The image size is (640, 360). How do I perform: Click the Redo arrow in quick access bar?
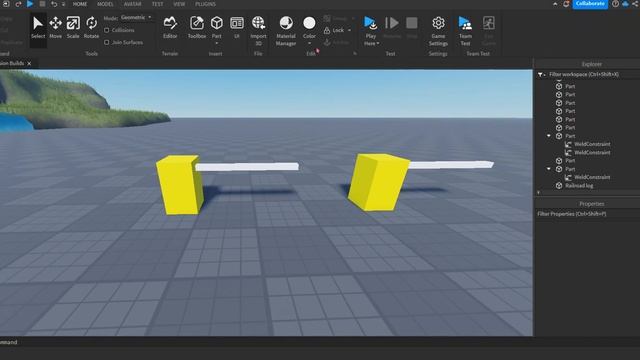(18, 4)
